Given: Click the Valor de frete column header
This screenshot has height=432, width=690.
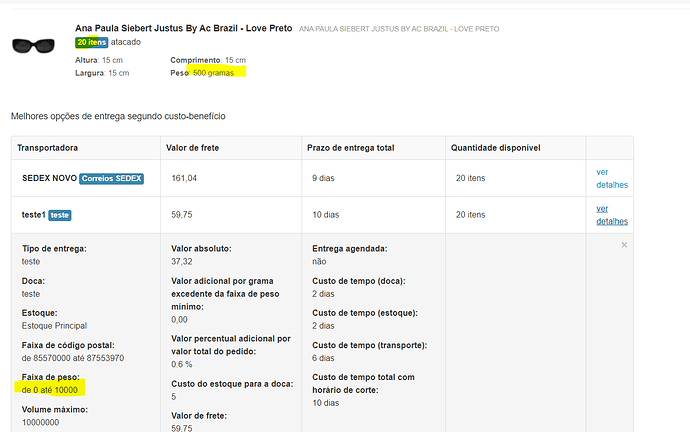Looking at the screenshot, I should click(x=192, y=148).
